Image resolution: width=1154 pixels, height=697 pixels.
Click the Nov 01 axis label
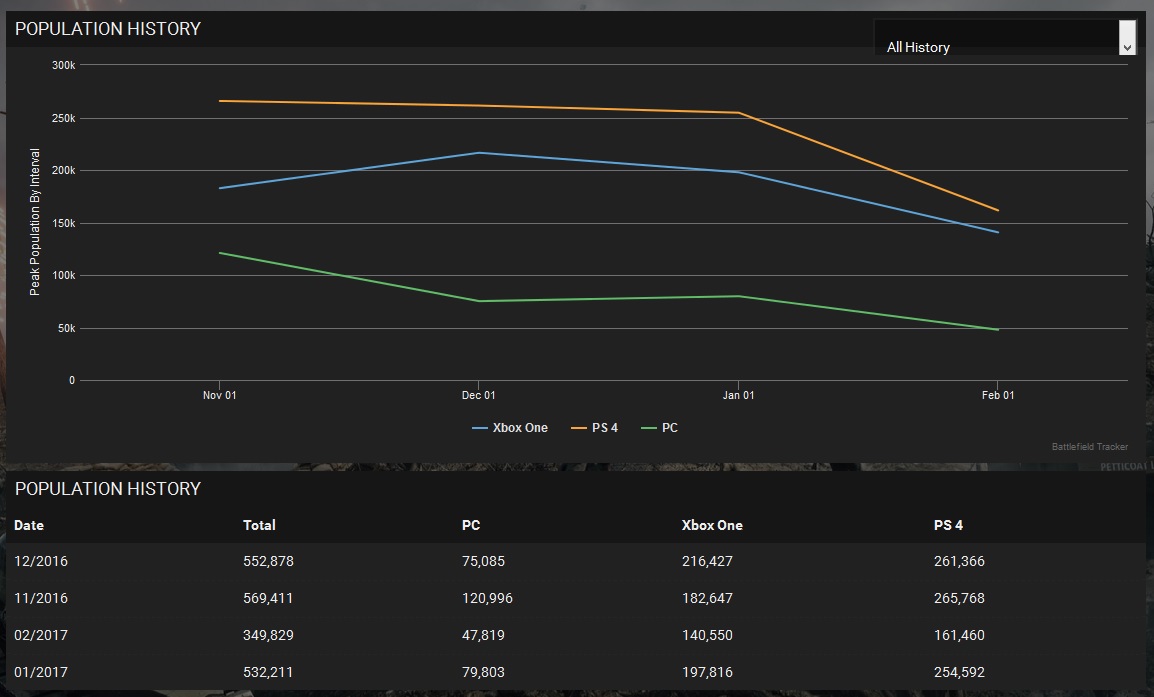219,395
